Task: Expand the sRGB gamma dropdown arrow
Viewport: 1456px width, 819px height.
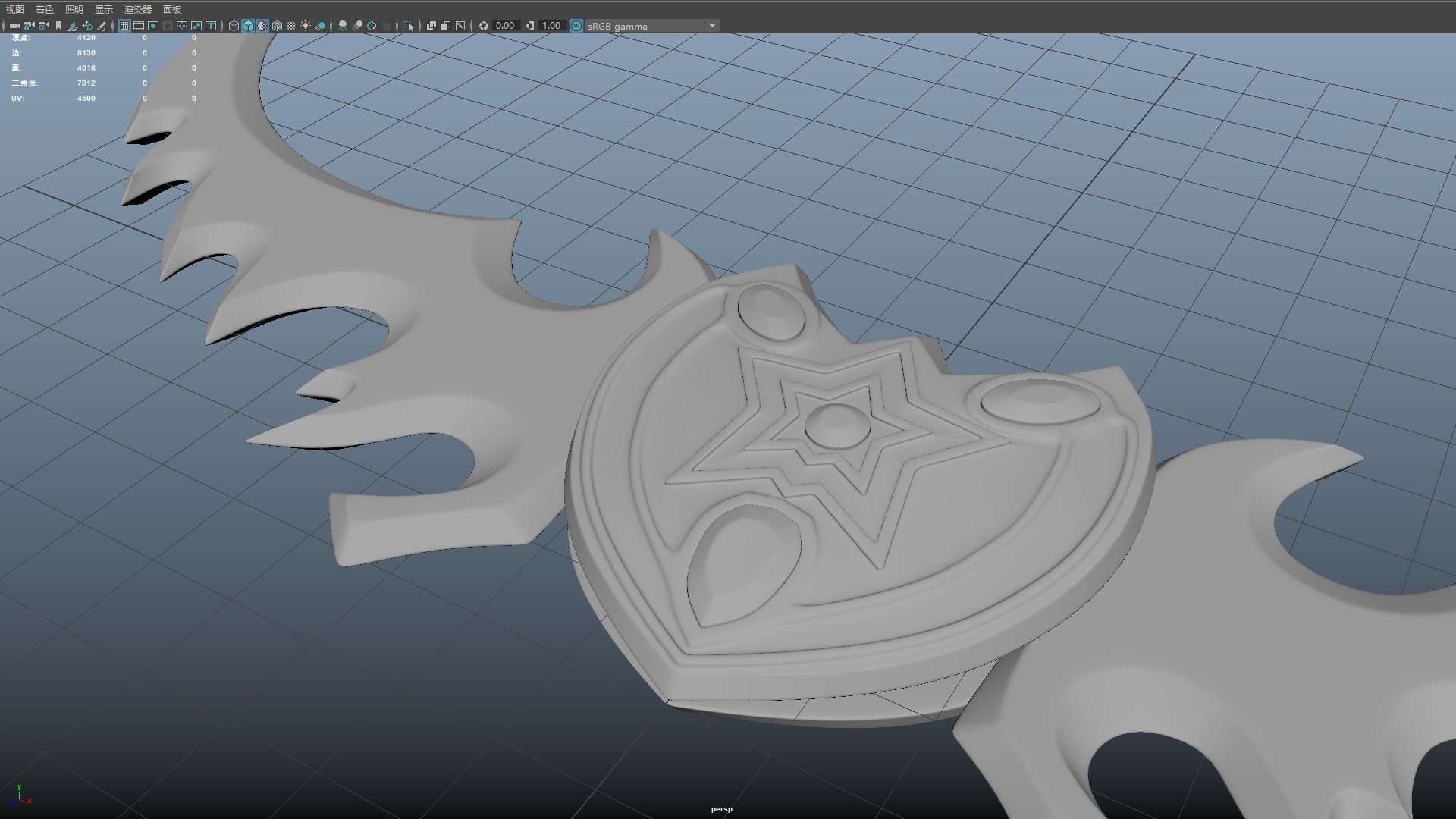Action: coord(712,26)
